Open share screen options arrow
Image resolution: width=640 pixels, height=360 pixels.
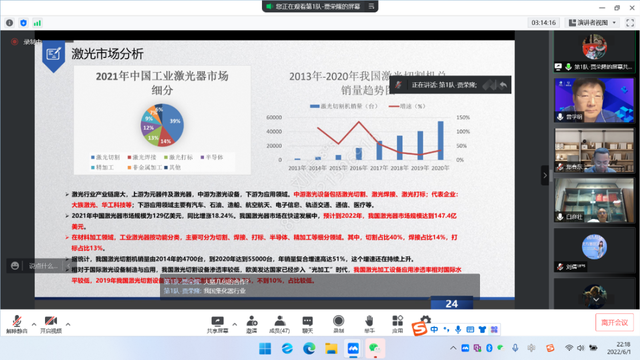[x=235, y=324]
